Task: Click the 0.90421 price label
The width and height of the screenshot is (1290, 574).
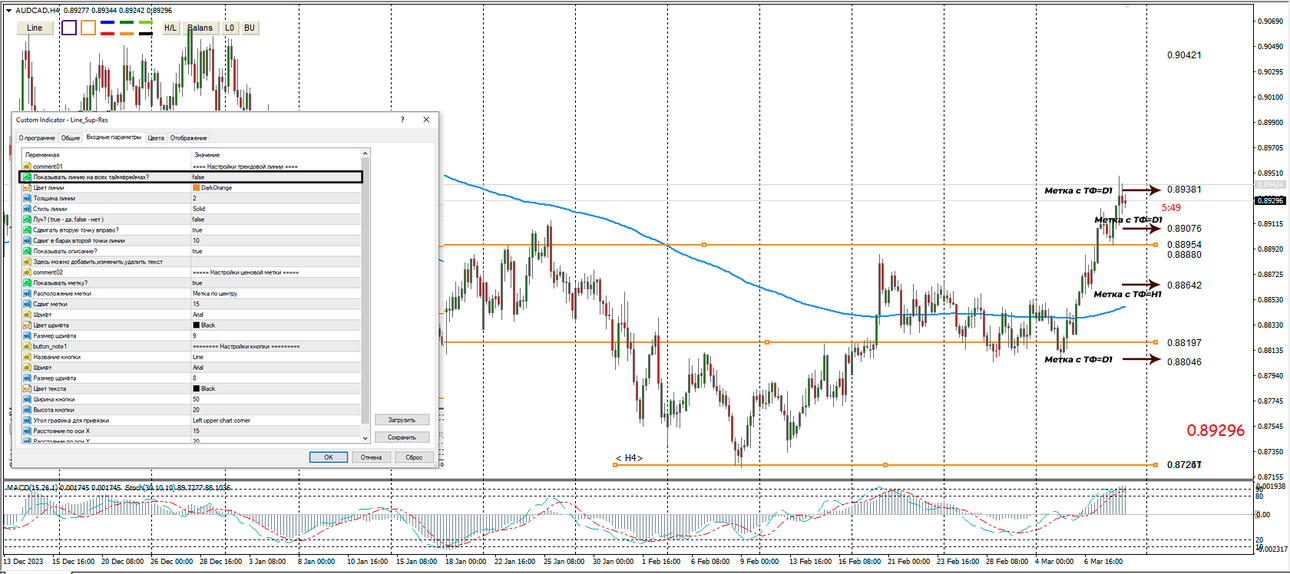Action: pyautogui.click(x=1184, y=55)
